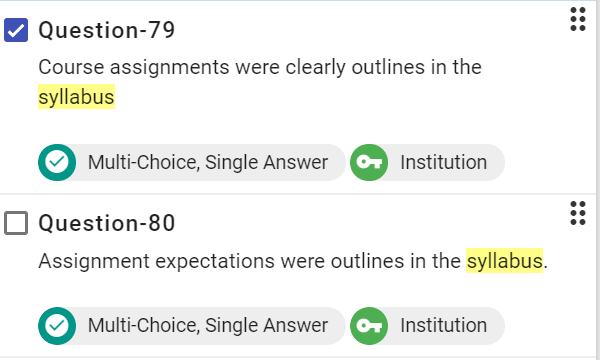Click Multi-Choice, Single Answer chip for Question-80
Screen dimensions: 600x360
click(x=192, y=326)
